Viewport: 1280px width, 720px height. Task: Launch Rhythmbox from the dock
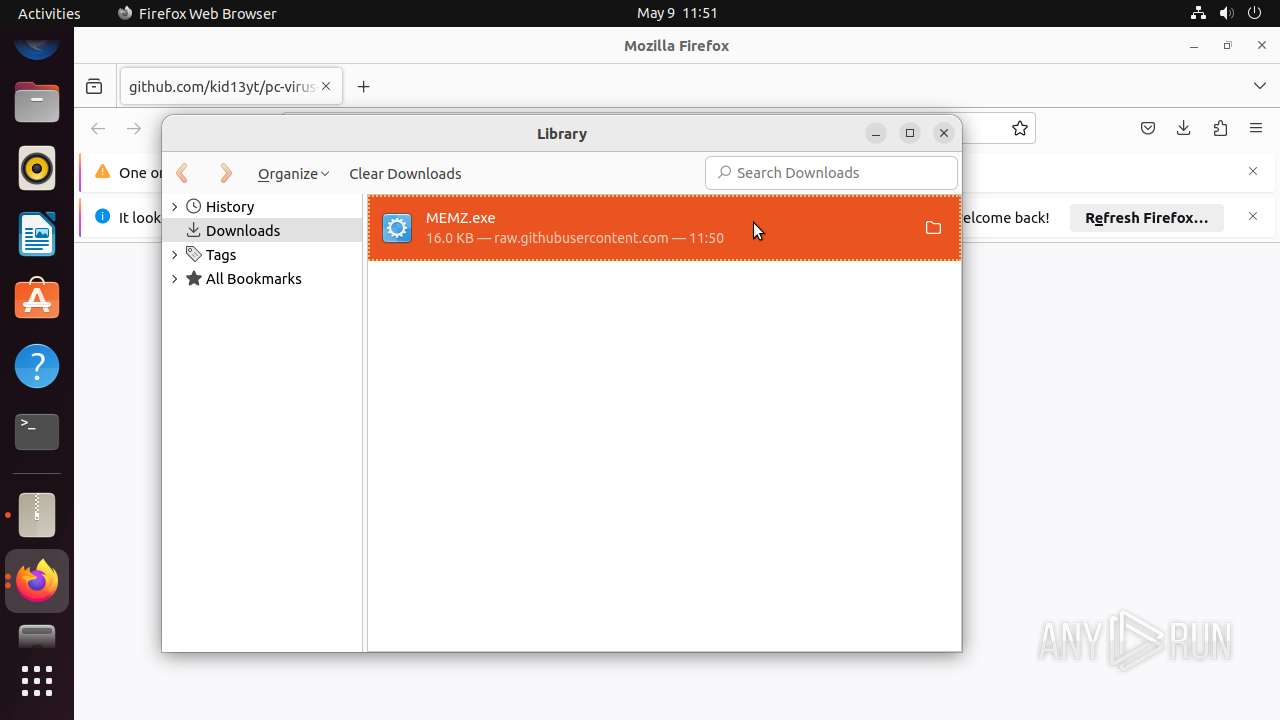pos(37,169)
